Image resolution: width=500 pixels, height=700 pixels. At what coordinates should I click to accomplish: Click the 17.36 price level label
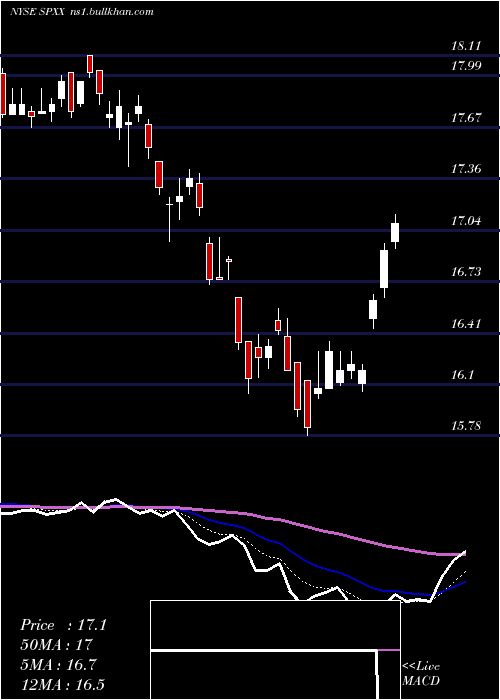coord(466,169)
